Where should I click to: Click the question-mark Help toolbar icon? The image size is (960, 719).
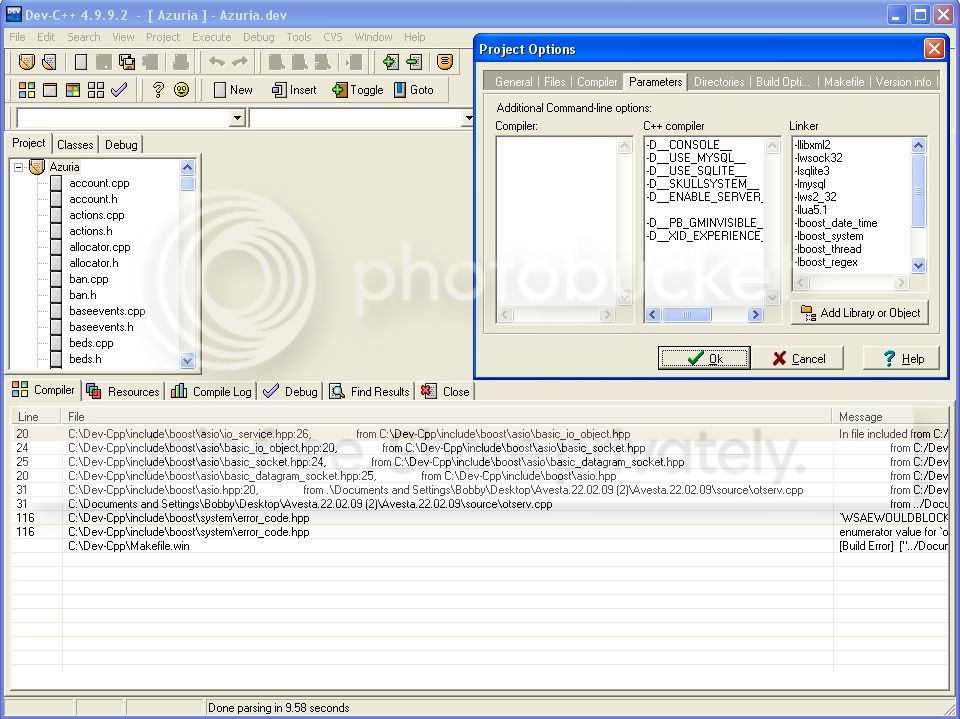pos(158,90)
